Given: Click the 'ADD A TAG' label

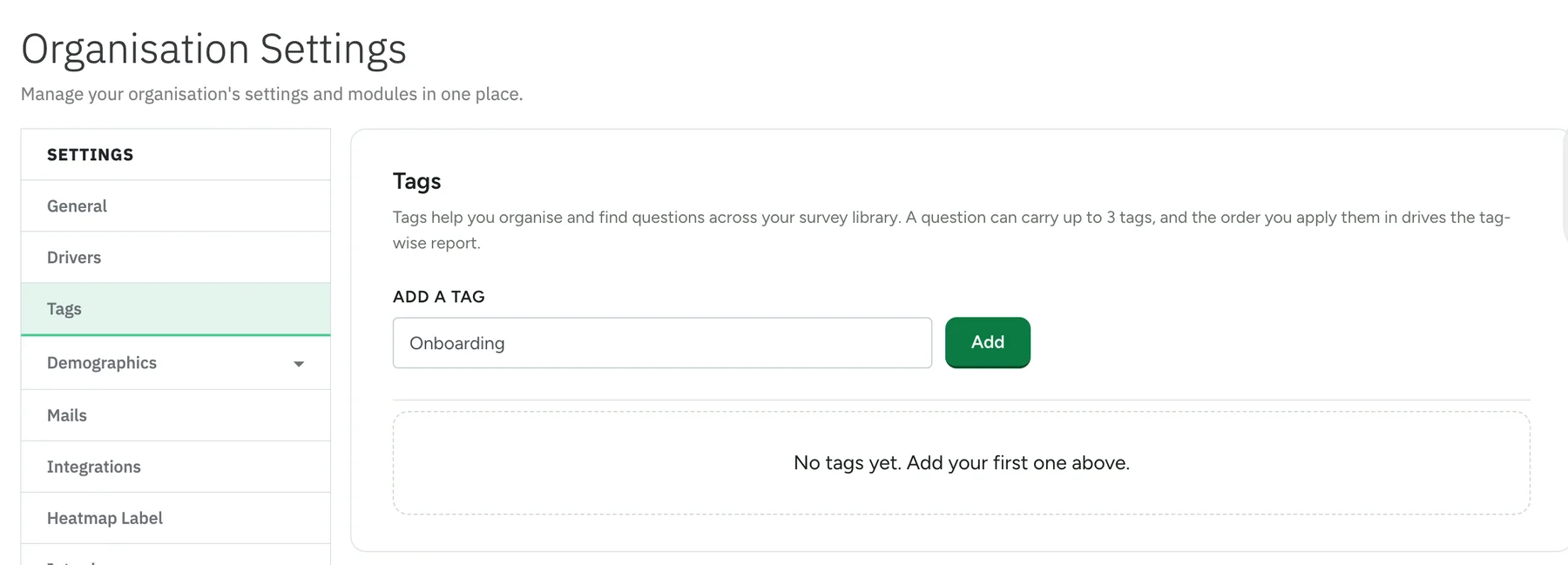Looking at the screenshot, I should pyautogui.click(x=438, y=297).
